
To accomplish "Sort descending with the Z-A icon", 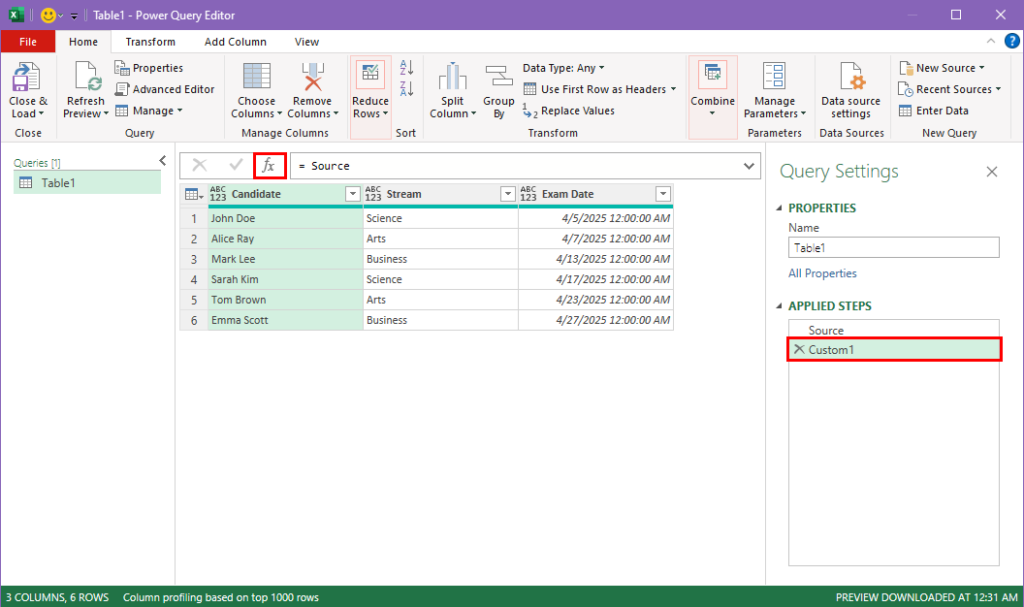I will (x=406, y=88).
